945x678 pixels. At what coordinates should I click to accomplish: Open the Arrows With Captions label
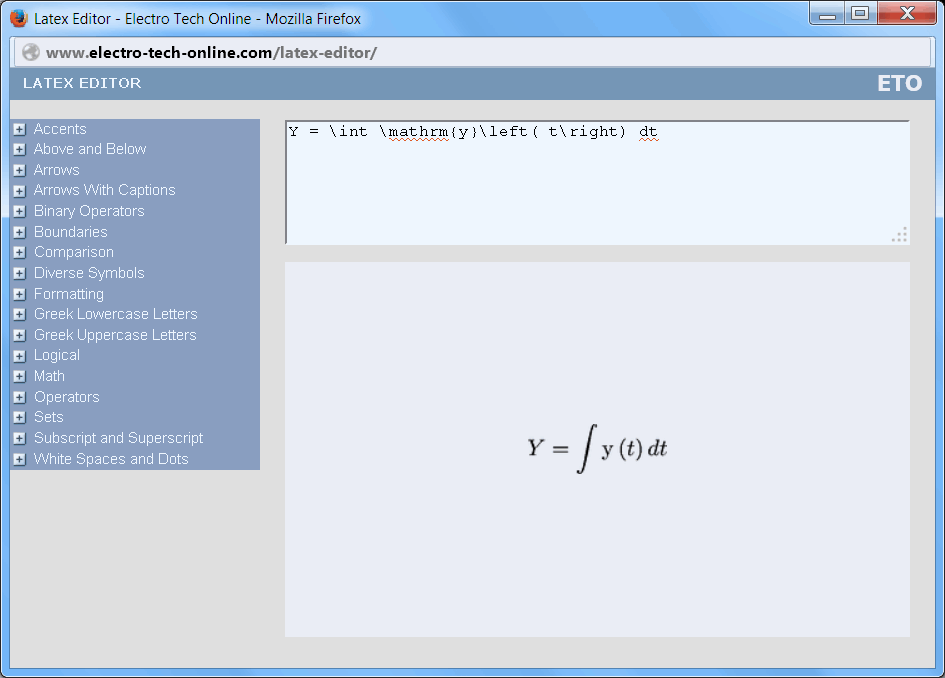[105, 190]
